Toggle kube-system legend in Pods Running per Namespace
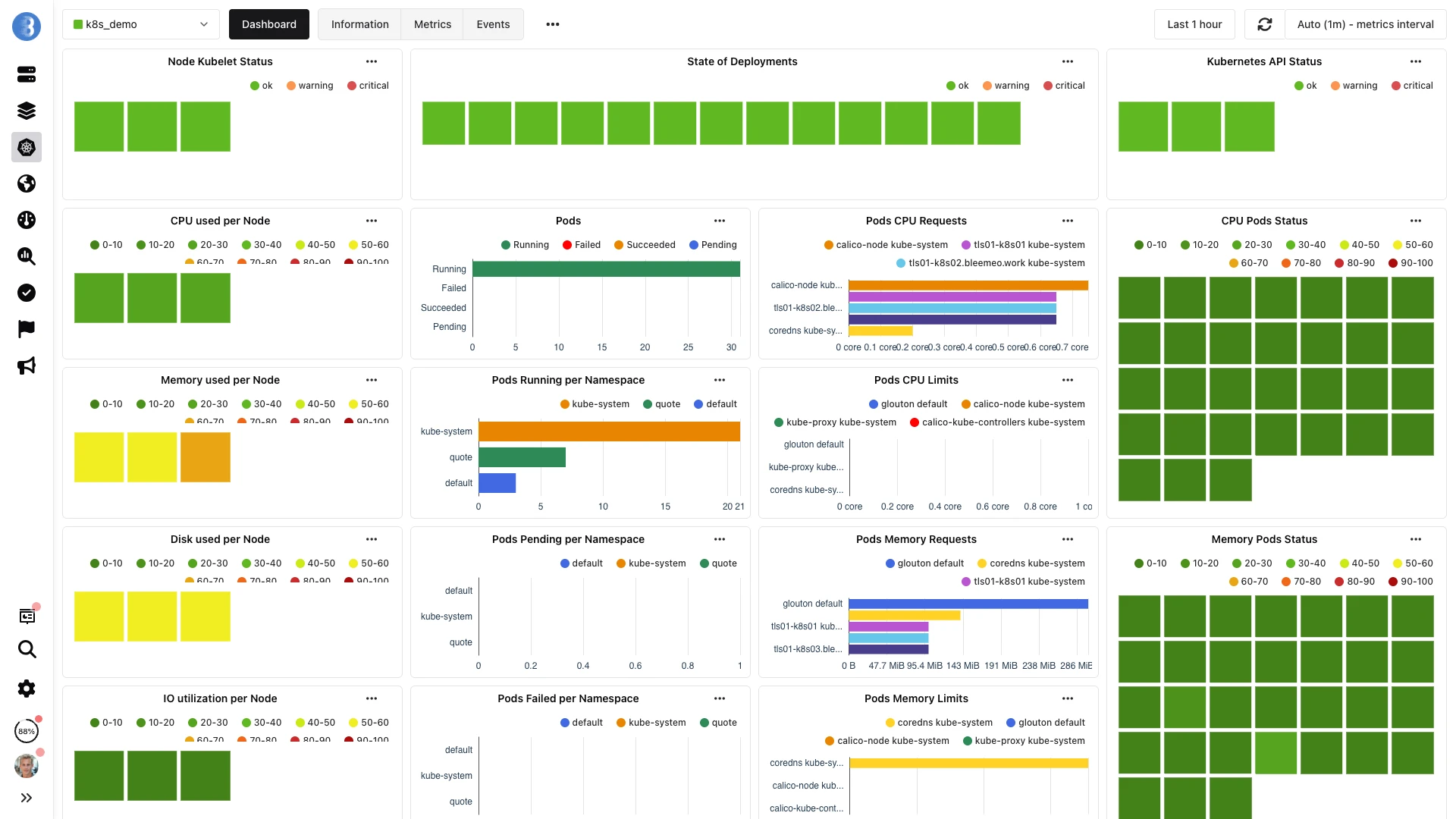The width and height of the screenshot is (1456, 819). [595, 404]
